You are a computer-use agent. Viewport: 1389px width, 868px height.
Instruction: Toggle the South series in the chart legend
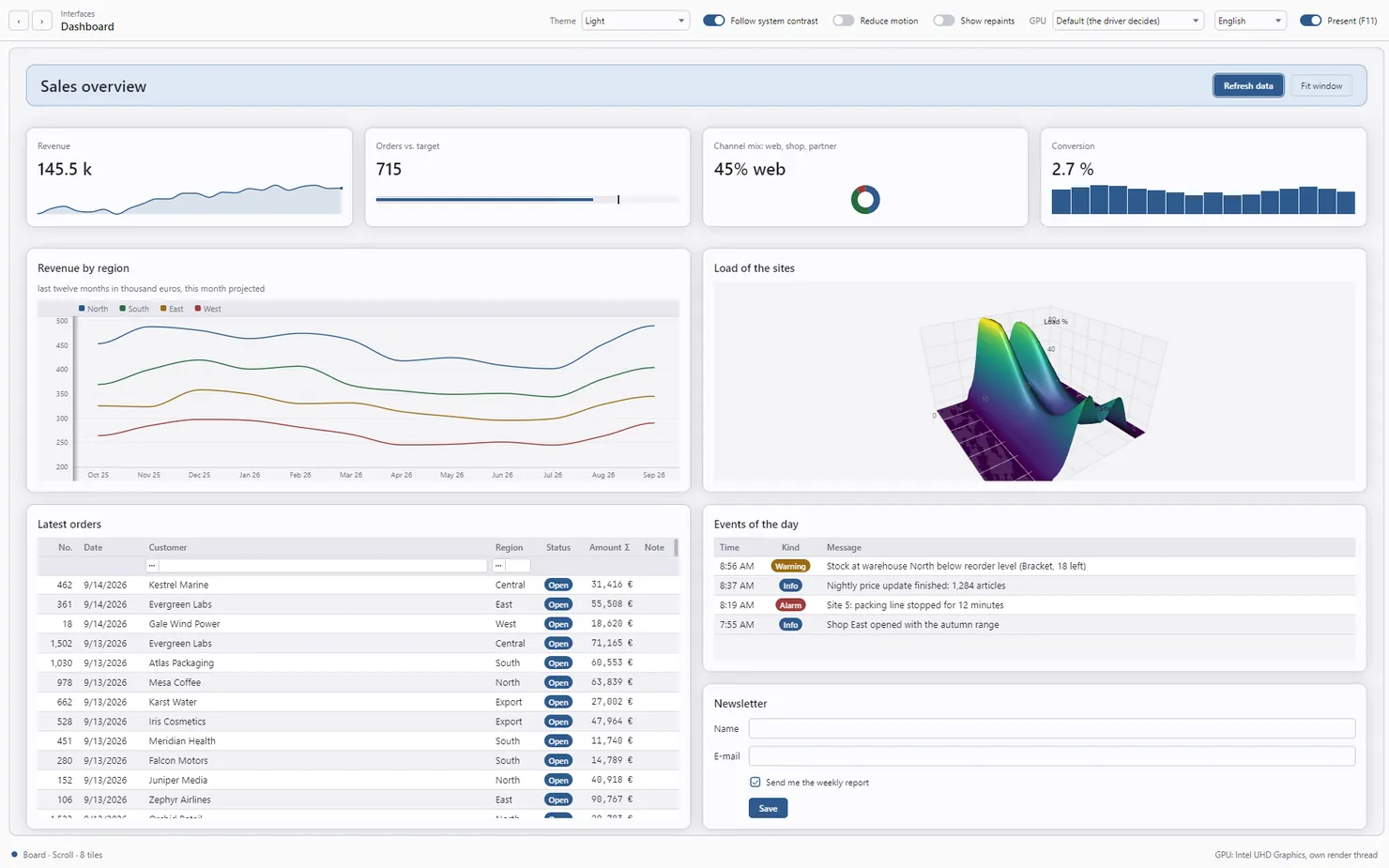[x=134, y=309]
